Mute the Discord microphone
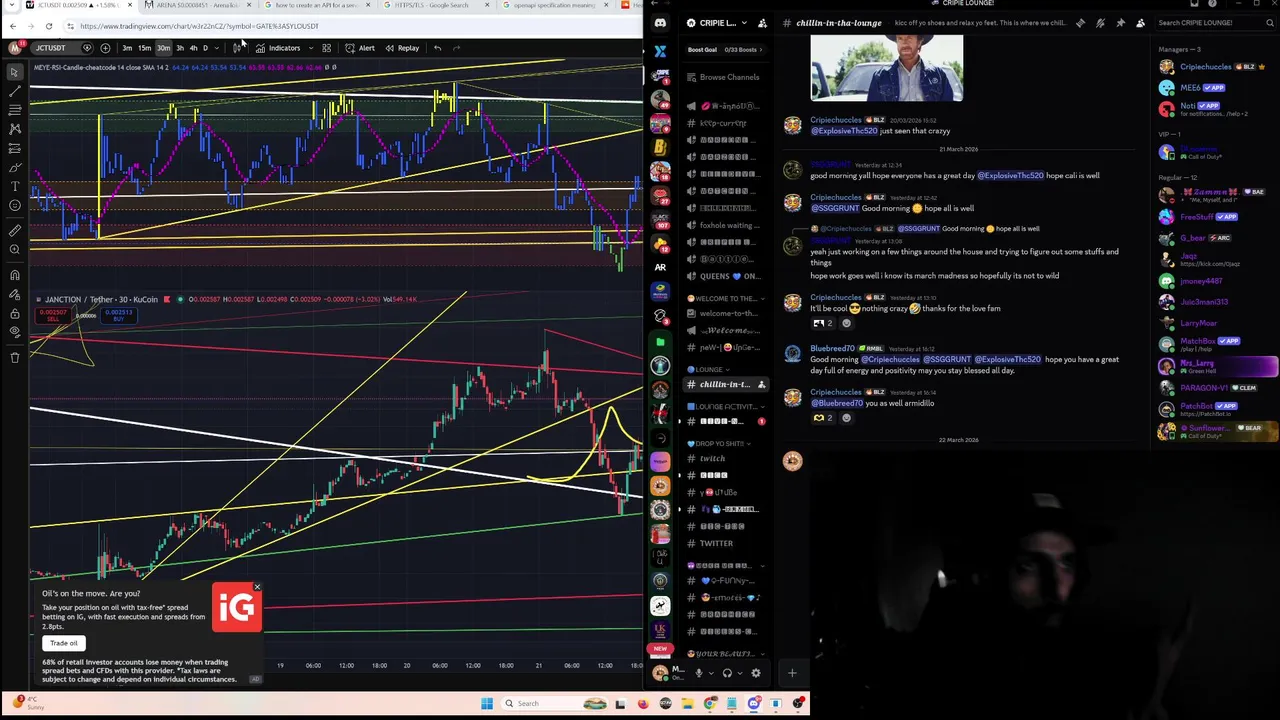This screenshot has height=720, width=1280. (698, 673)
